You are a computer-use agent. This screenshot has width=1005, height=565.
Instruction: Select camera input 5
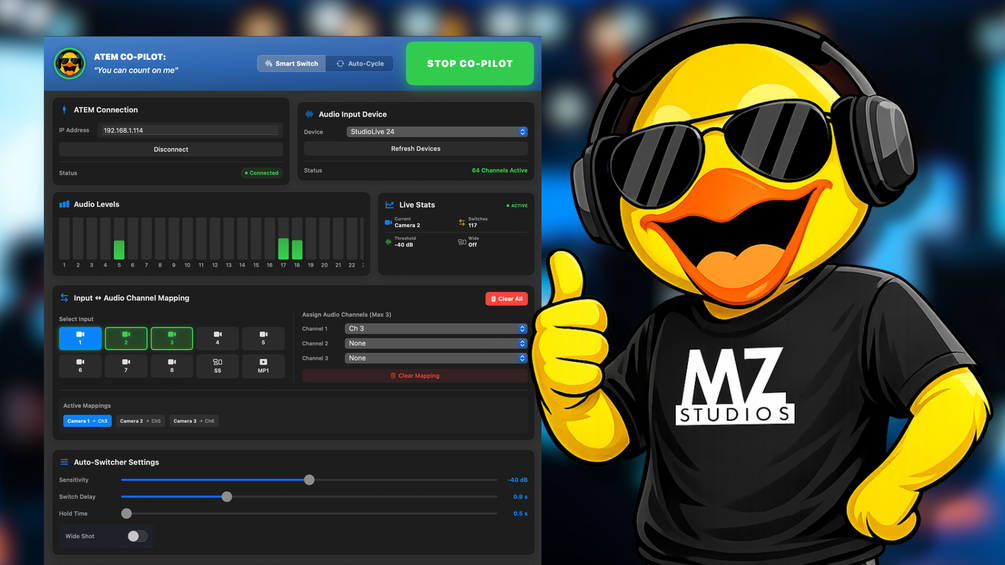(263, 338)
